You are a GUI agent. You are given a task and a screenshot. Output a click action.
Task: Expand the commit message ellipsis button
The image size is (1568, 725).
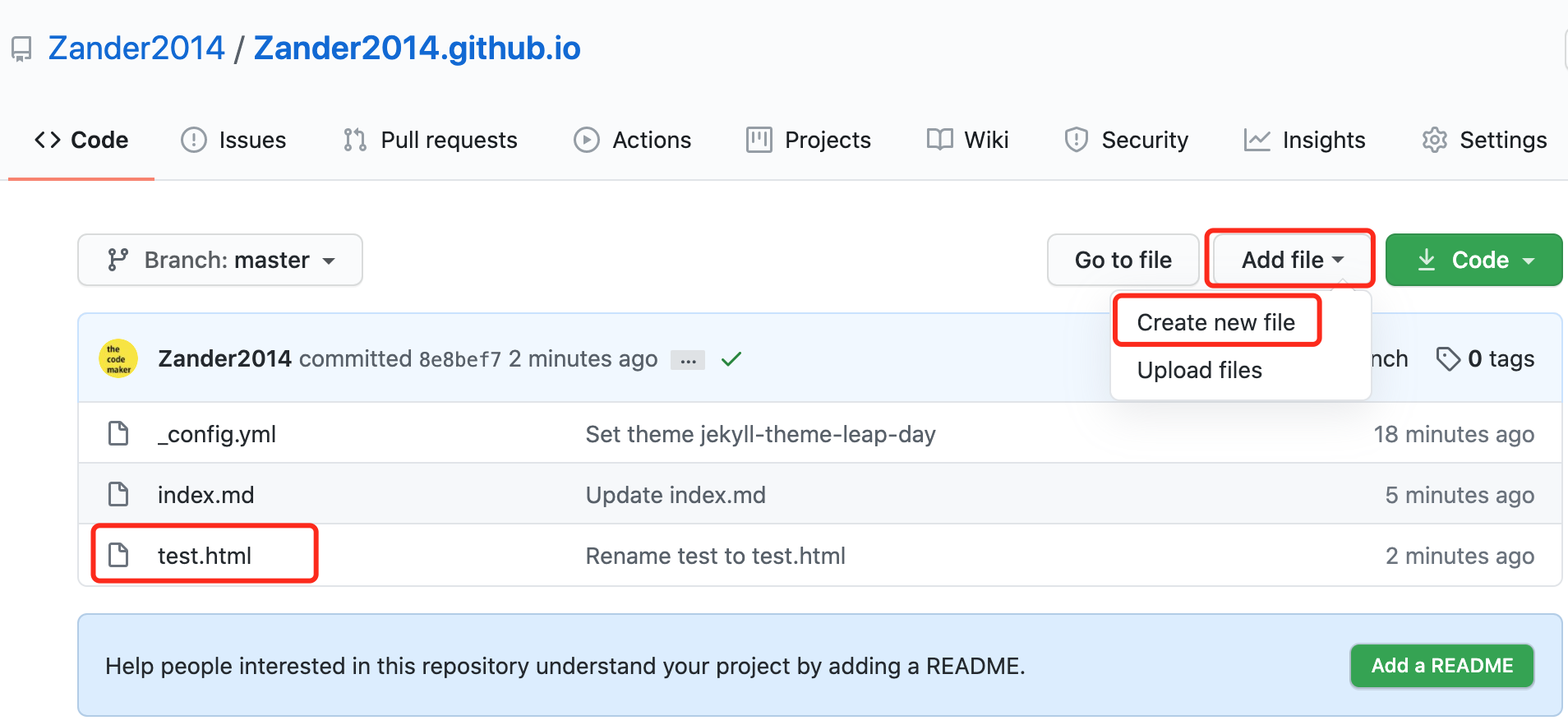(688, 360)
